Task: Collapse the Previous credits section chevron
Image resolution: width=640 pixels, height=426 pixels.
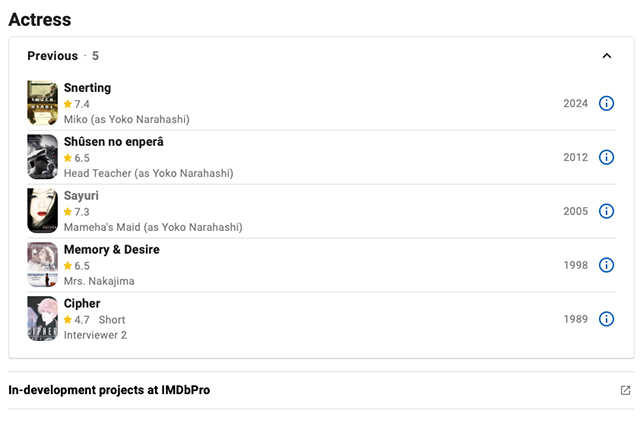Action: tap(607, 56)
